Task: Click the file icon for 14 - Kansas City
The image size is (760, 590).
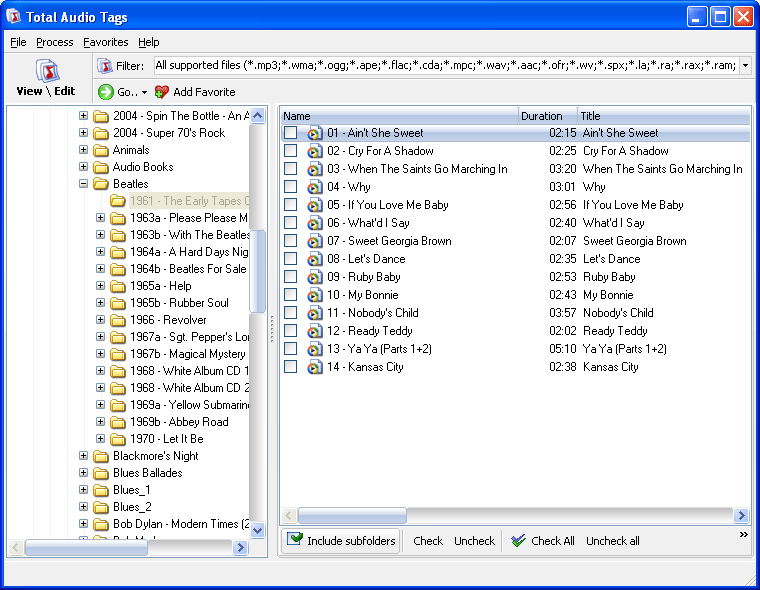Action: pyautogui.click(x=314, y=367)
